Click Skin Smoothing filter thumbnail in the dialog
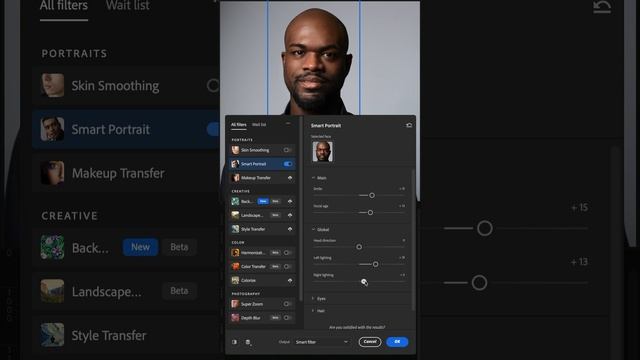 236,150
